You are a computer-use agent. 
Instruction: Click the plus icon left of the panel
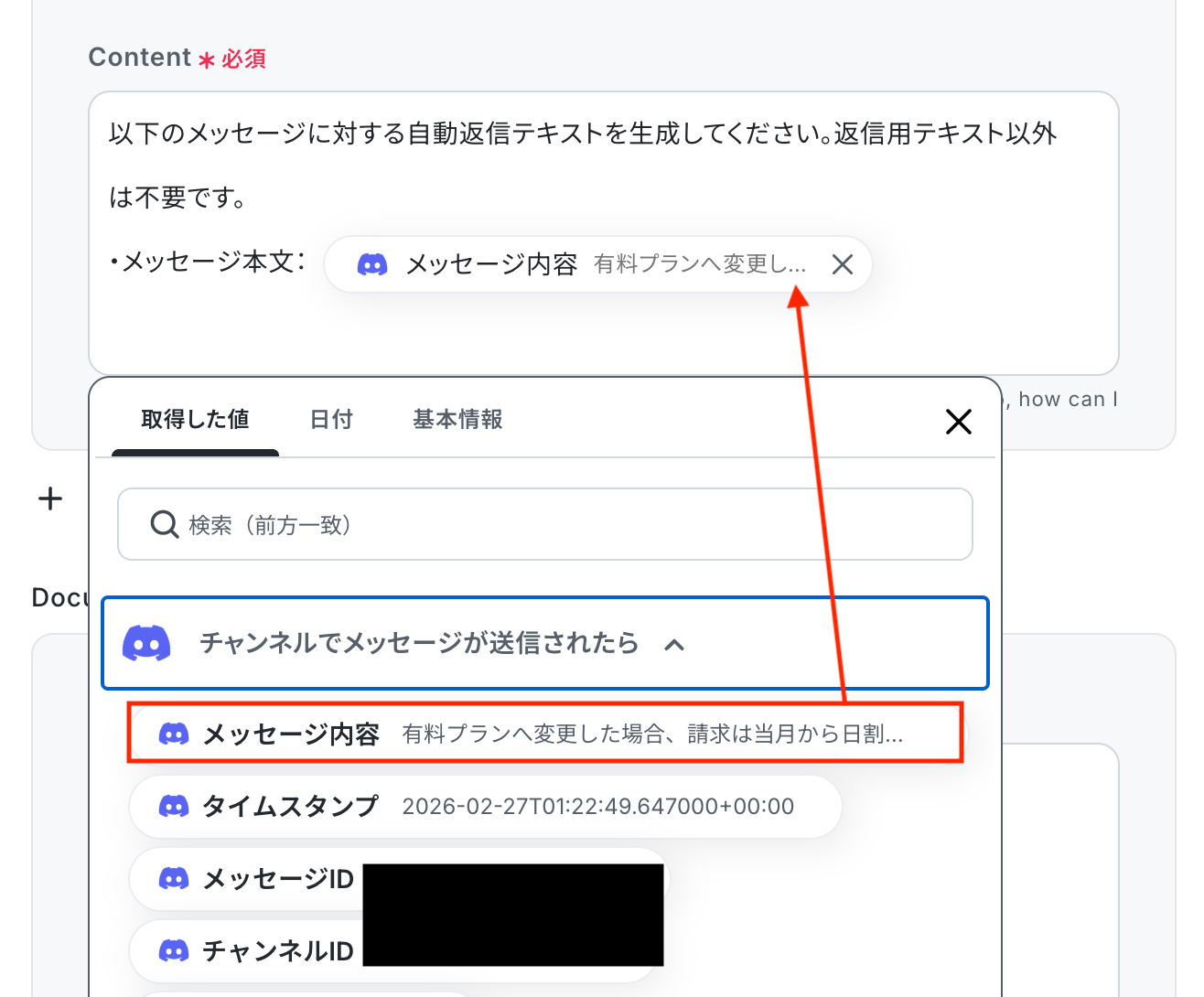50,498
